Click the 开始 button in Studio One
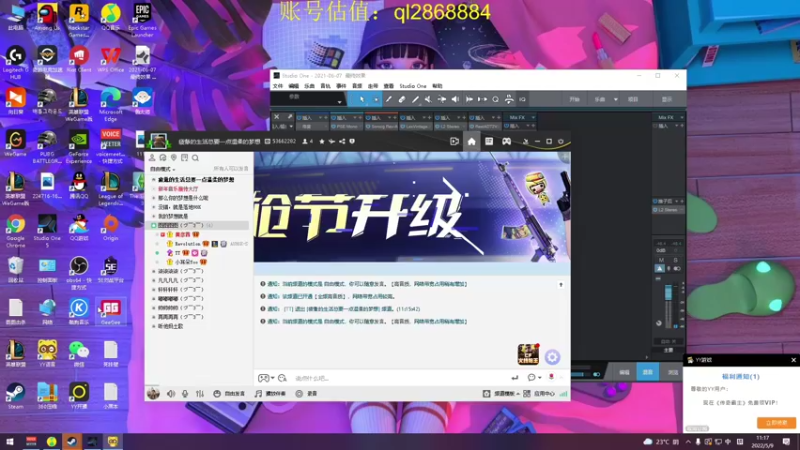The width and height of the screenshot is (800, 450). coord(574,99)
